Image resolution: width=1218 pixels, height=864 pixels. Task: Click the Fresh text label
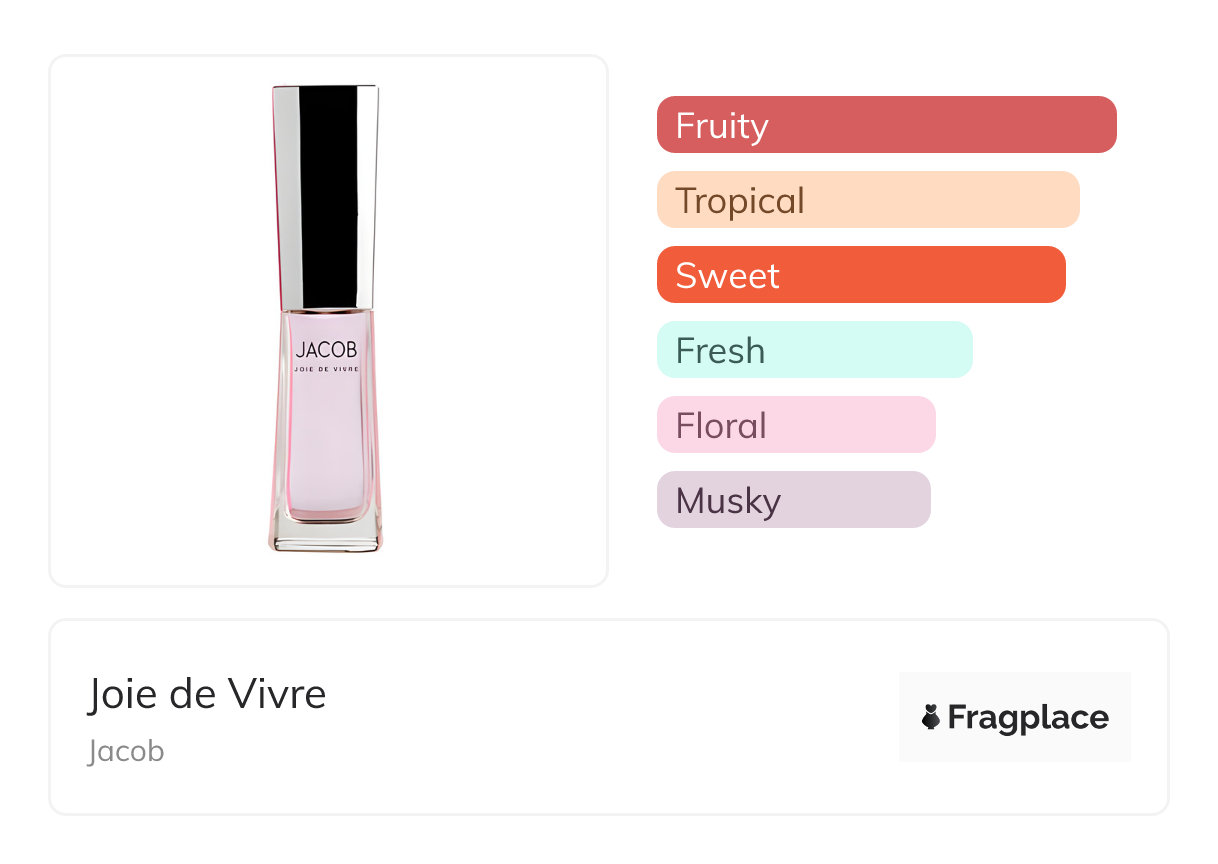point(721,351)
